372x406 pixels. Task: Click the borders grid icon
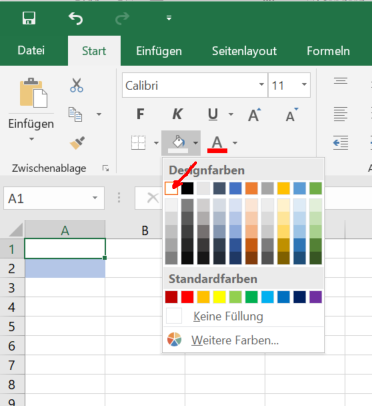[138, 143]
